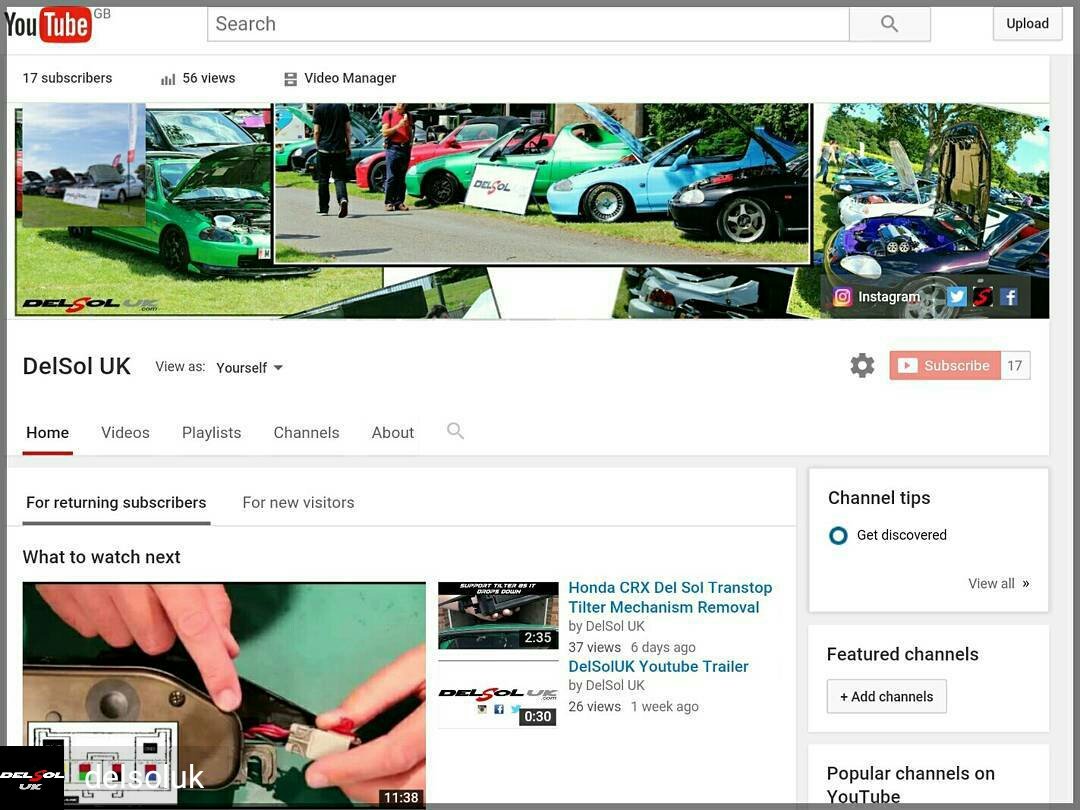Open the 0:30 trailer thumbnail

coord(498,694)
